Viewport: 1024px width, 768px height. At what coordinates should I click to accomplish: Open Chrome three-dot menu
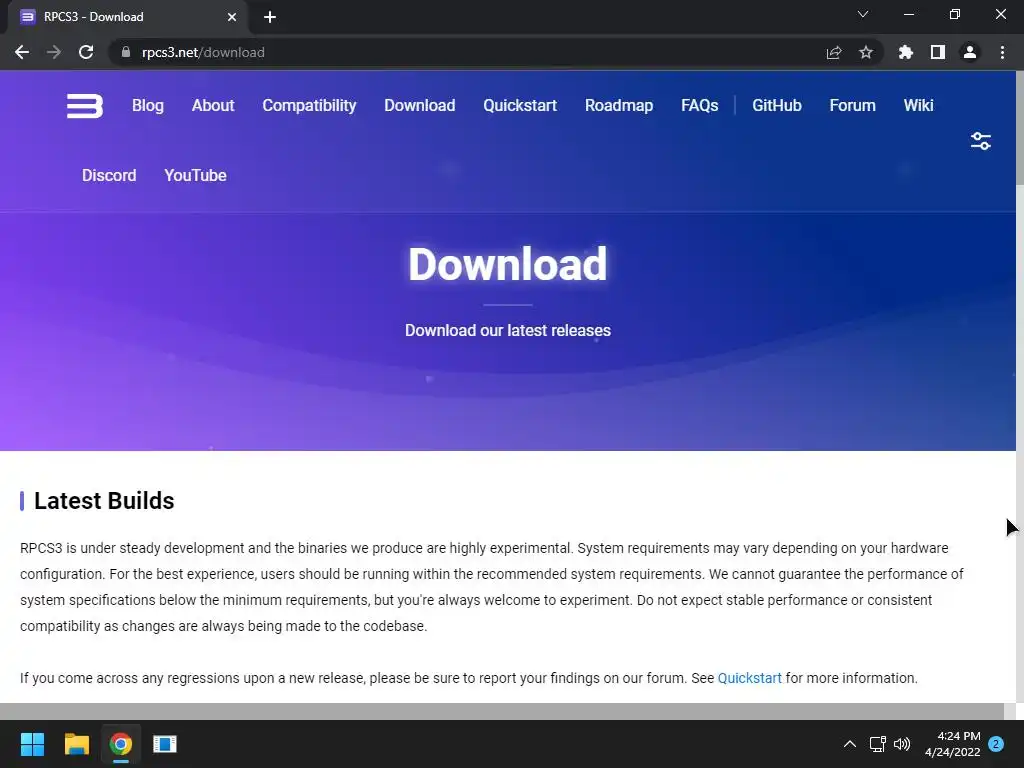(1002, 52)
